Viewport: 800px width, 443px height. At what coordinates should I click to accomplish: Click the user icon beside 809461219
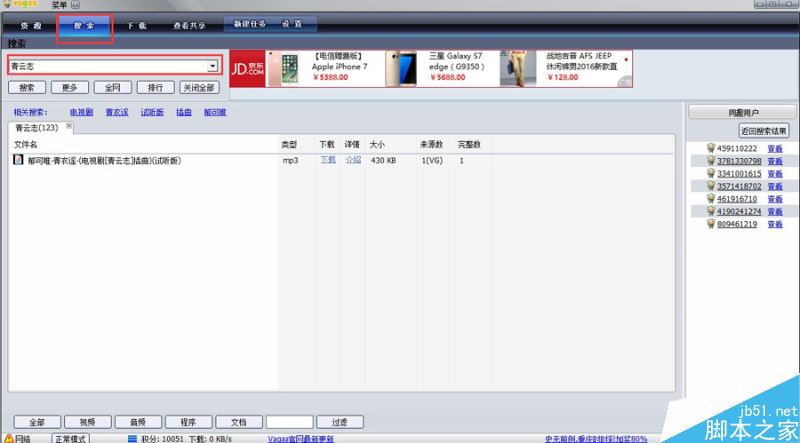(x=711, y=224)
